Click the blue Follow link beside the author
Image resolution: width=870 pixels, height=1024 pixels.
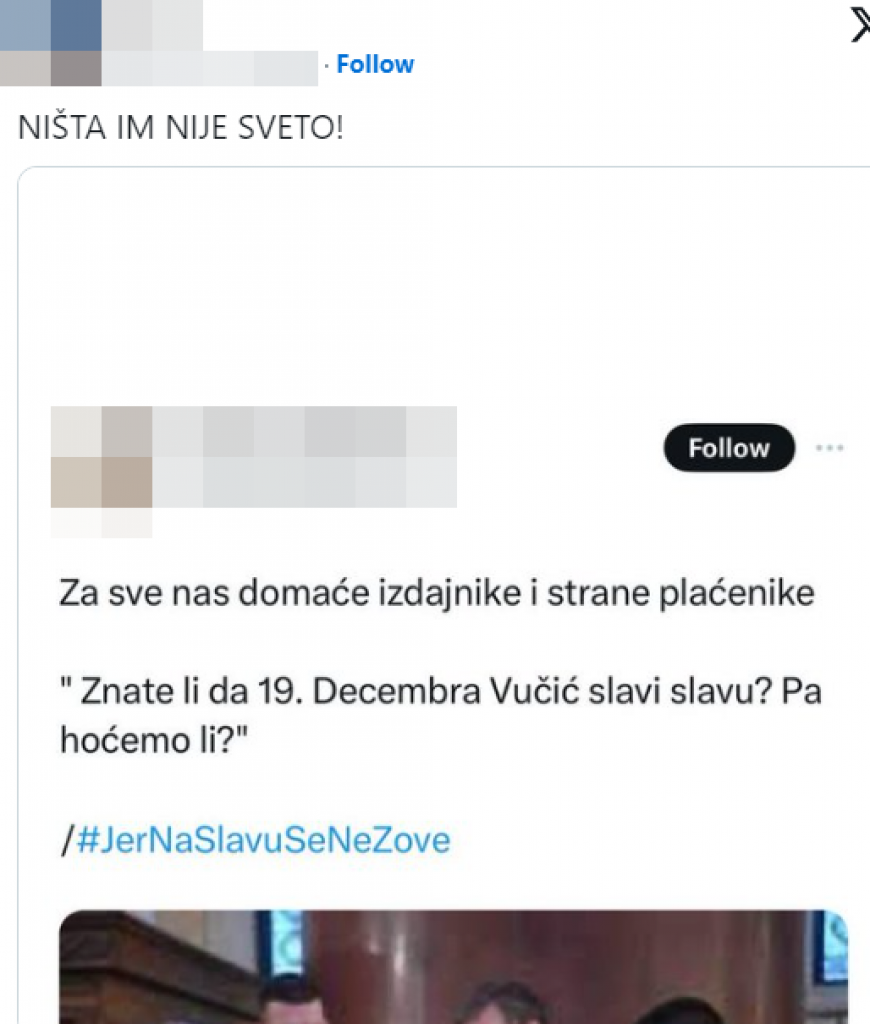coord(375,65)
